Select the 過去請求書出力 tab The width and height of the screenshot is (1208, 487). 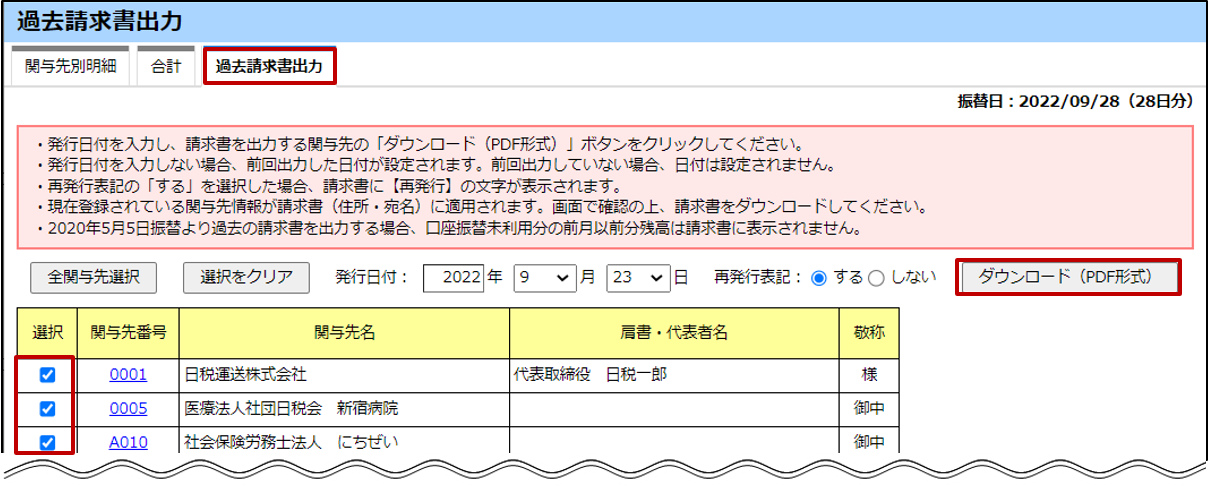point(269,68)
